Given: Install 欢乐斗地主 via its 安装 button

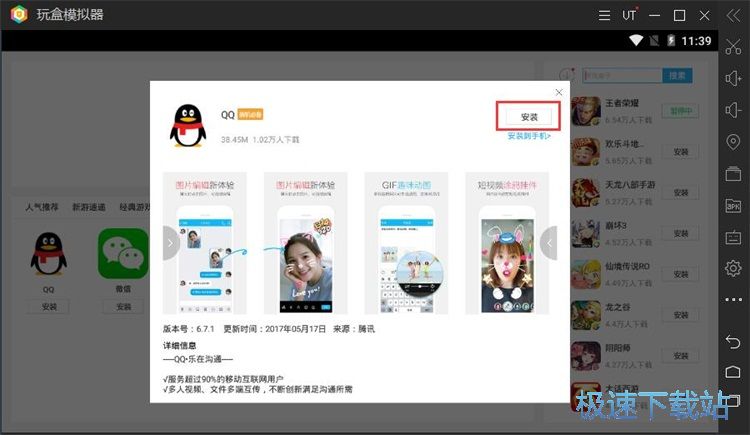Looking at the screenshot, I should point(681,152).
